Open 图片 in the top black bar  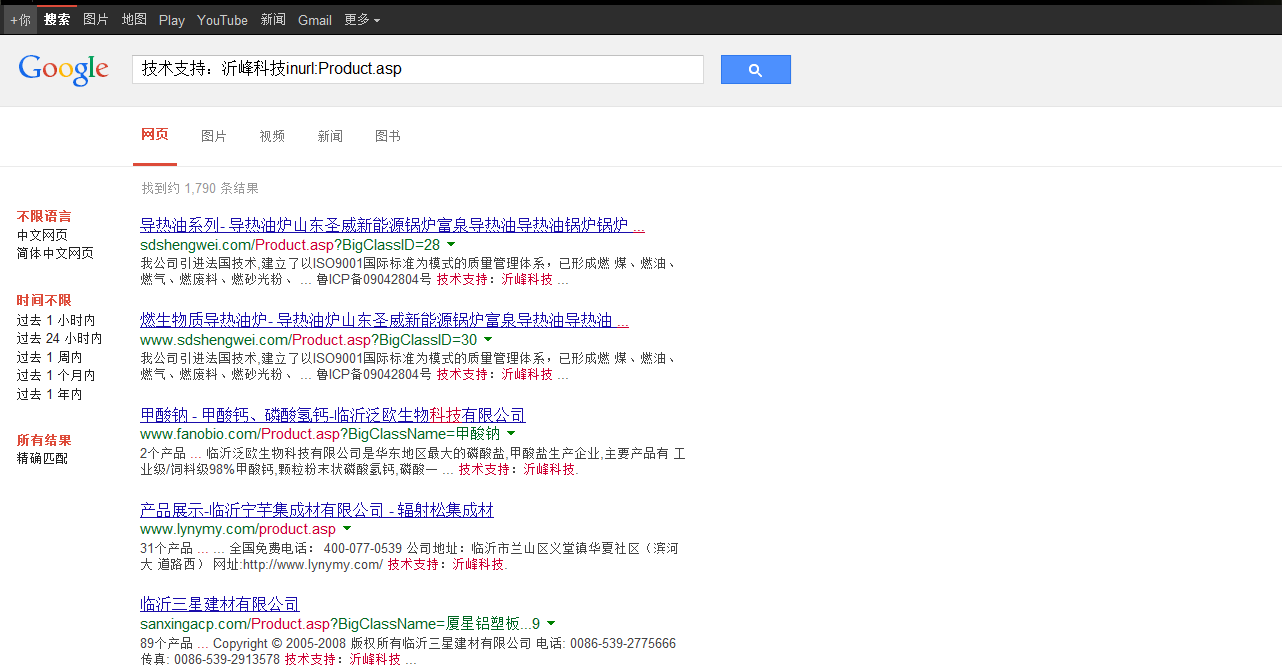click(96, 20)
